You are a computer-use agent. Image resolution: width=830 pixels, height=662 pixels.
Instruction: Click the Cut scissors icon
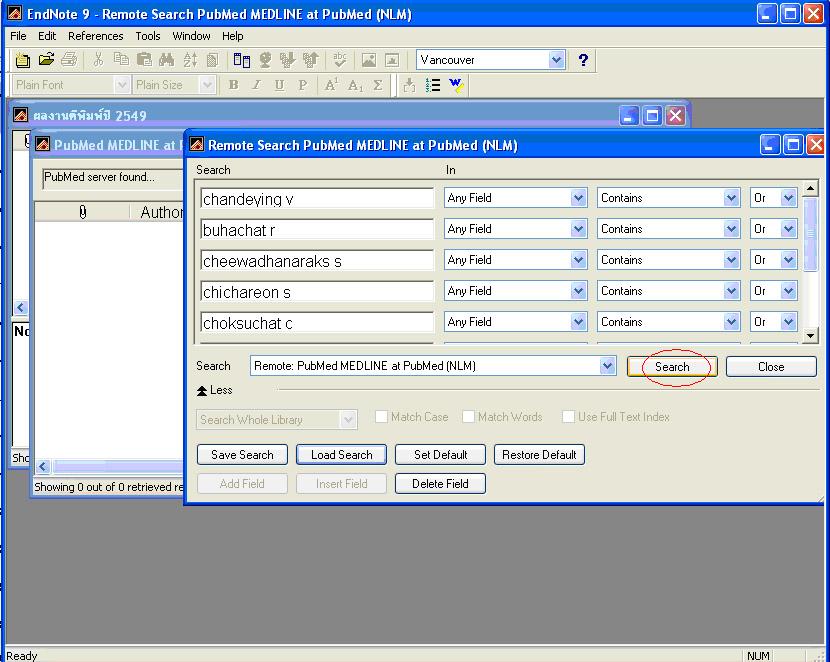tap(98, 59)
